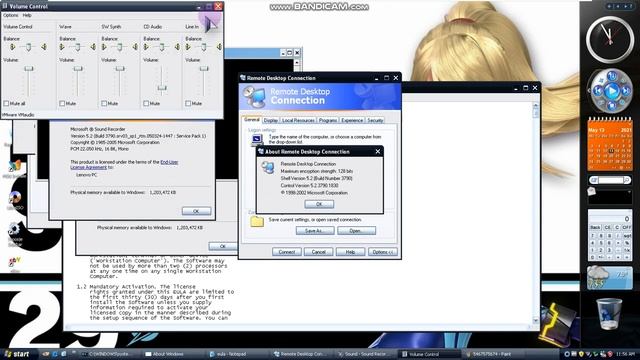This screenshot has height=360, width=640.
Task: Click right speaker icon of Line In balance
Action: tap(219, 47)
